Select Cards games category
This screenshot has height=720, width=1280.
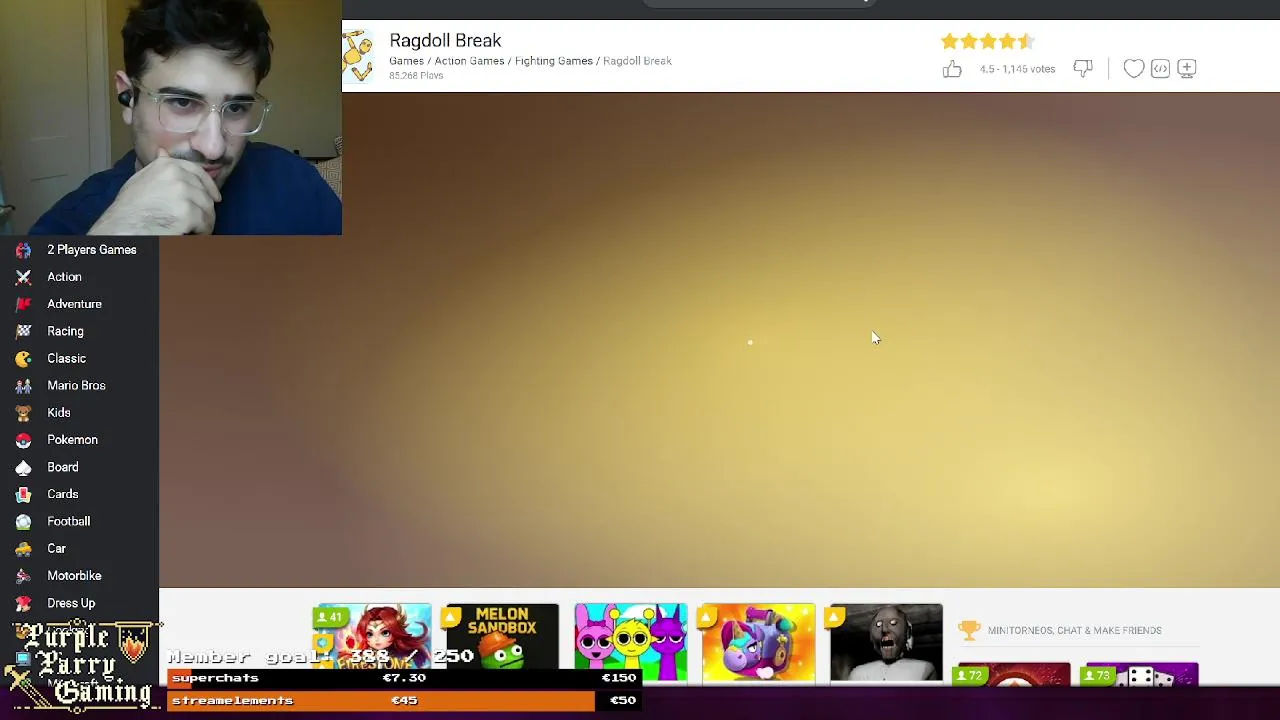62,494
